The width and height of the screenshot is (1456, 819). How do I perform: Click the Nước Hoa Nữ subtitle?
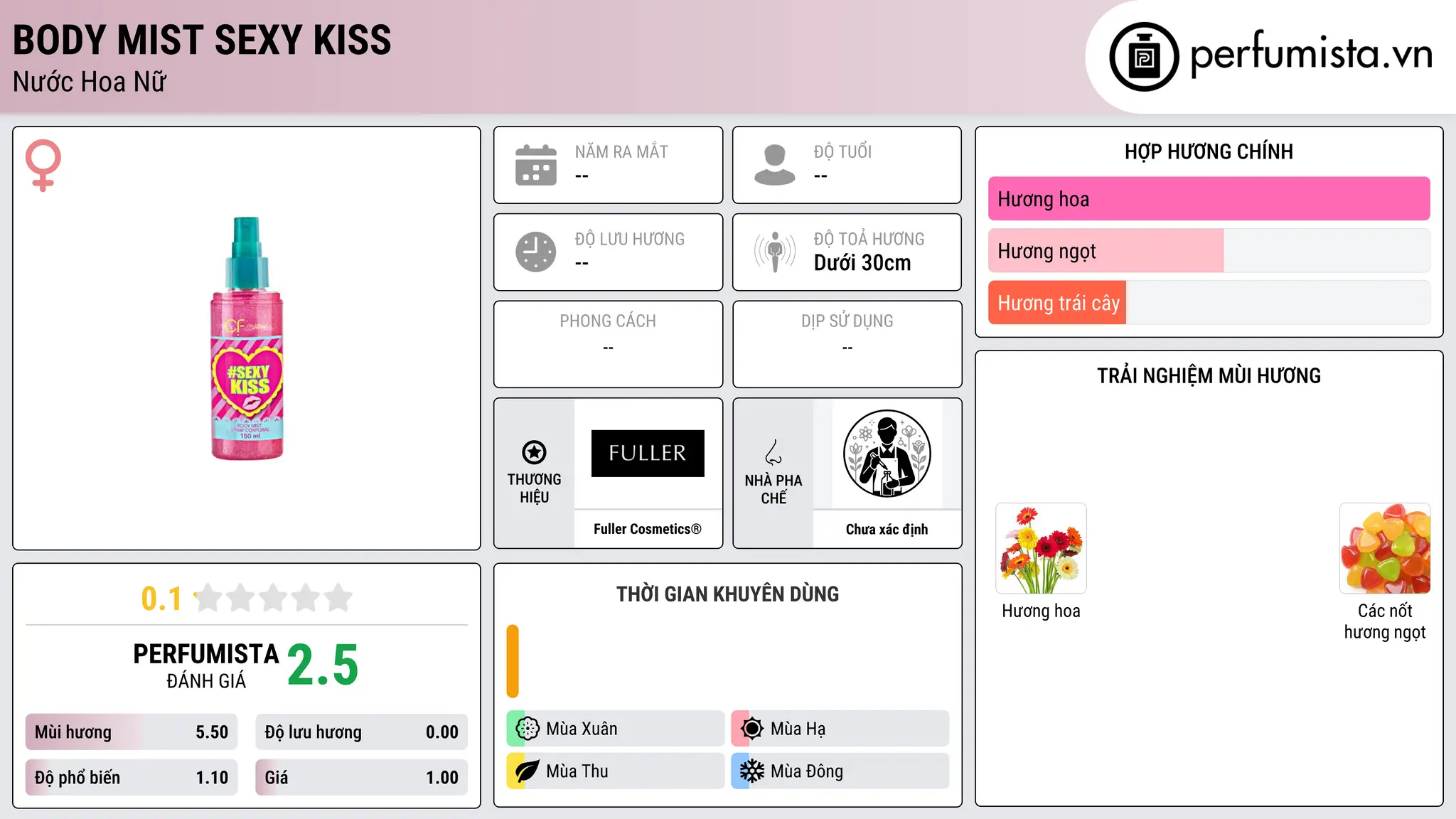pos(90,82)
